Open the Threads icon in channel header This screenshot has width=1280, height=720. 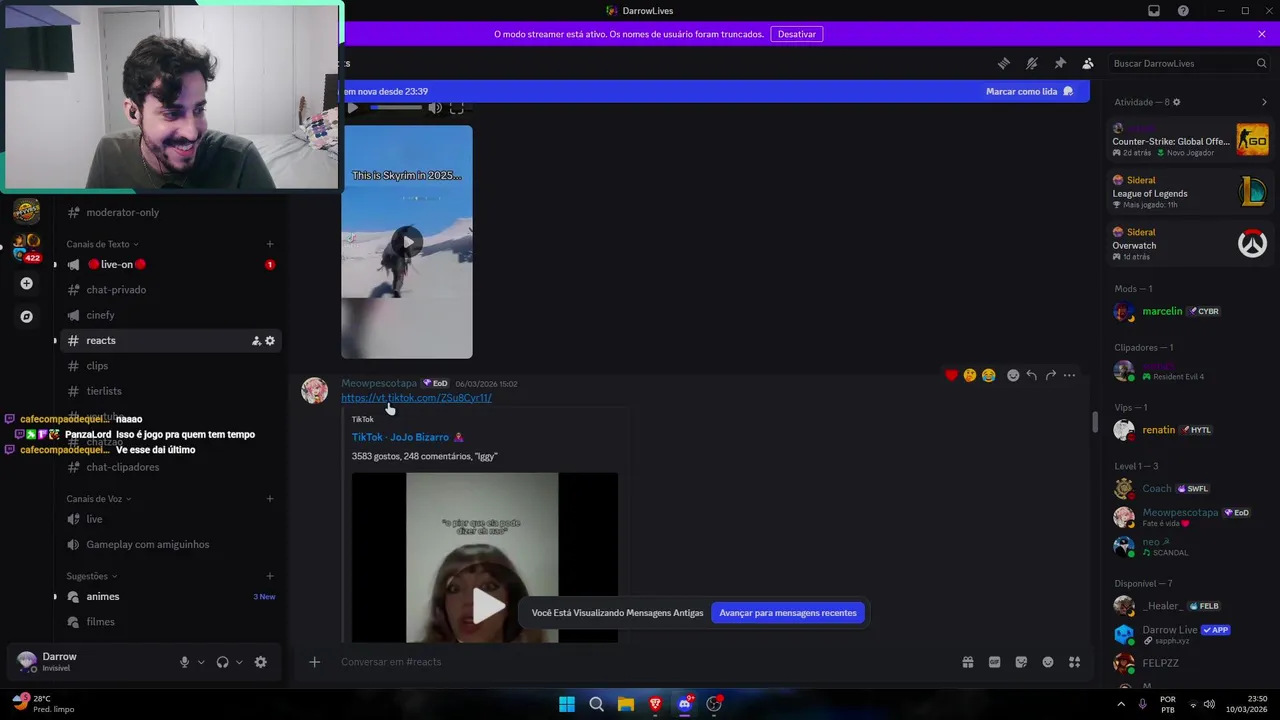pyautogui.click(x=1004, y=63)
